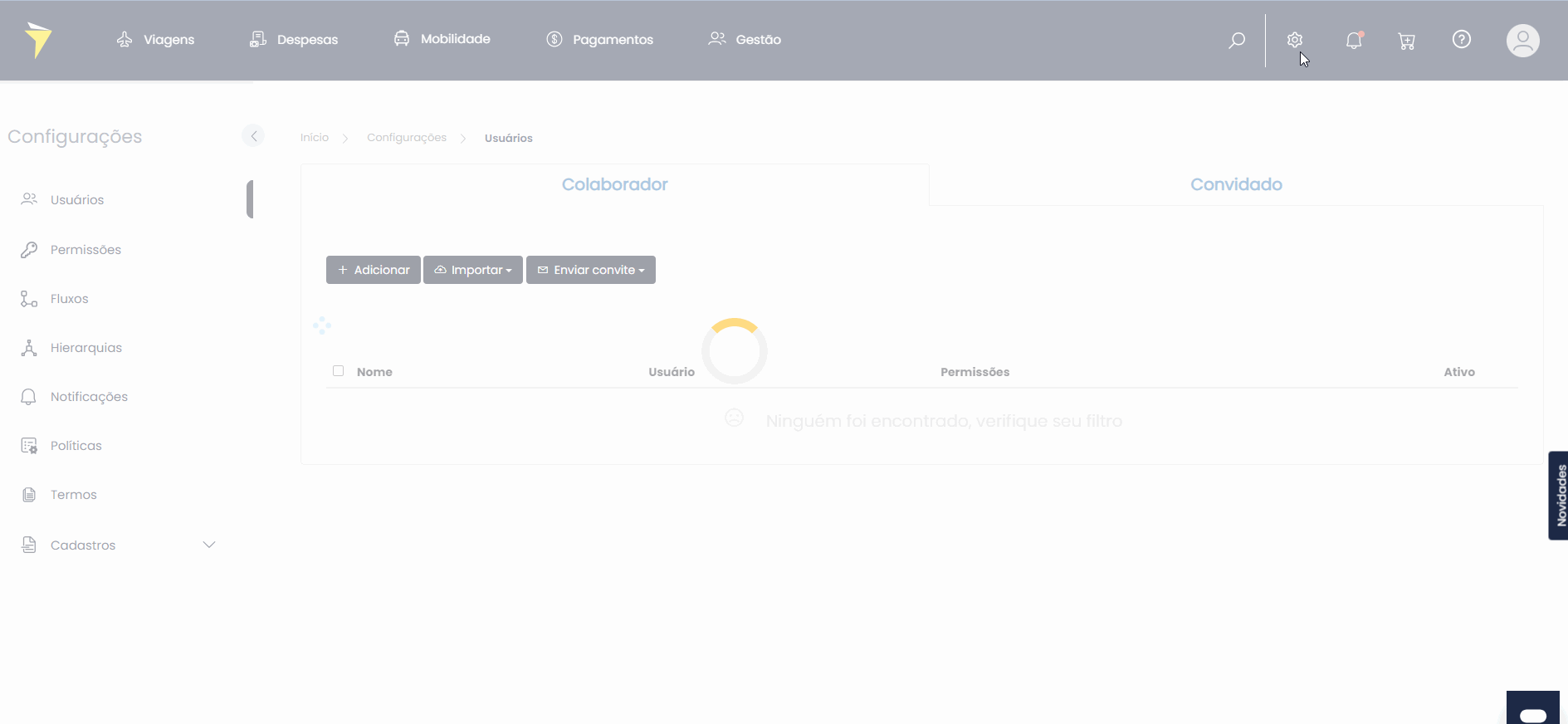
Task: Click the Permissões column header
Action: tap(975, 372)
